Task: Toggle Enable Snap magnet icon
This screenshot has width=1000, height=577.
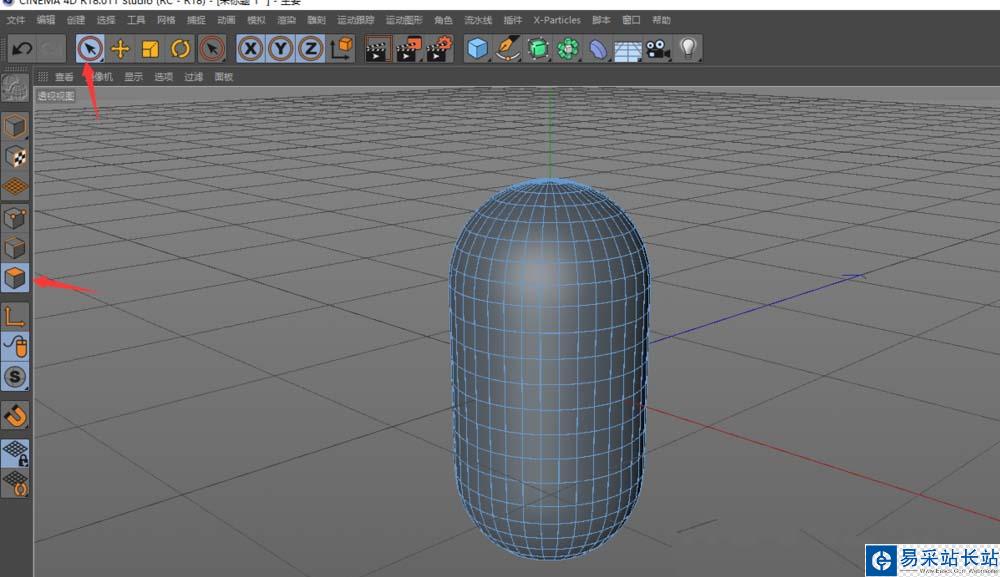Action: point(15,416)
